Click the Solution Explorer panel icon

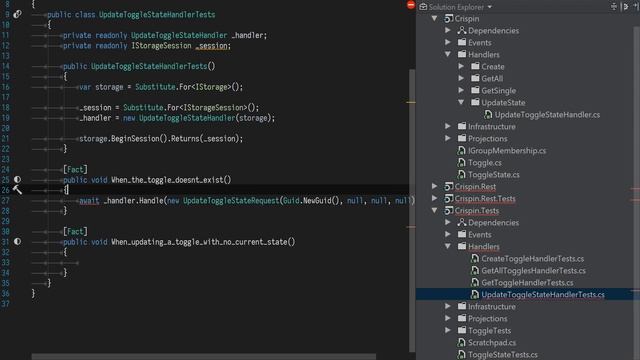click(x=423, y=7)
